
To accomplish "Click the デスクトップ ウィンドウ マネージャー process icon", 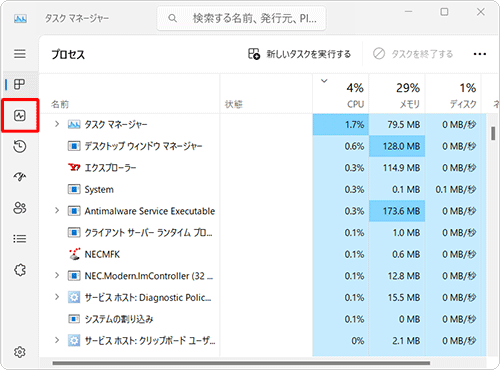I will 74,146.
